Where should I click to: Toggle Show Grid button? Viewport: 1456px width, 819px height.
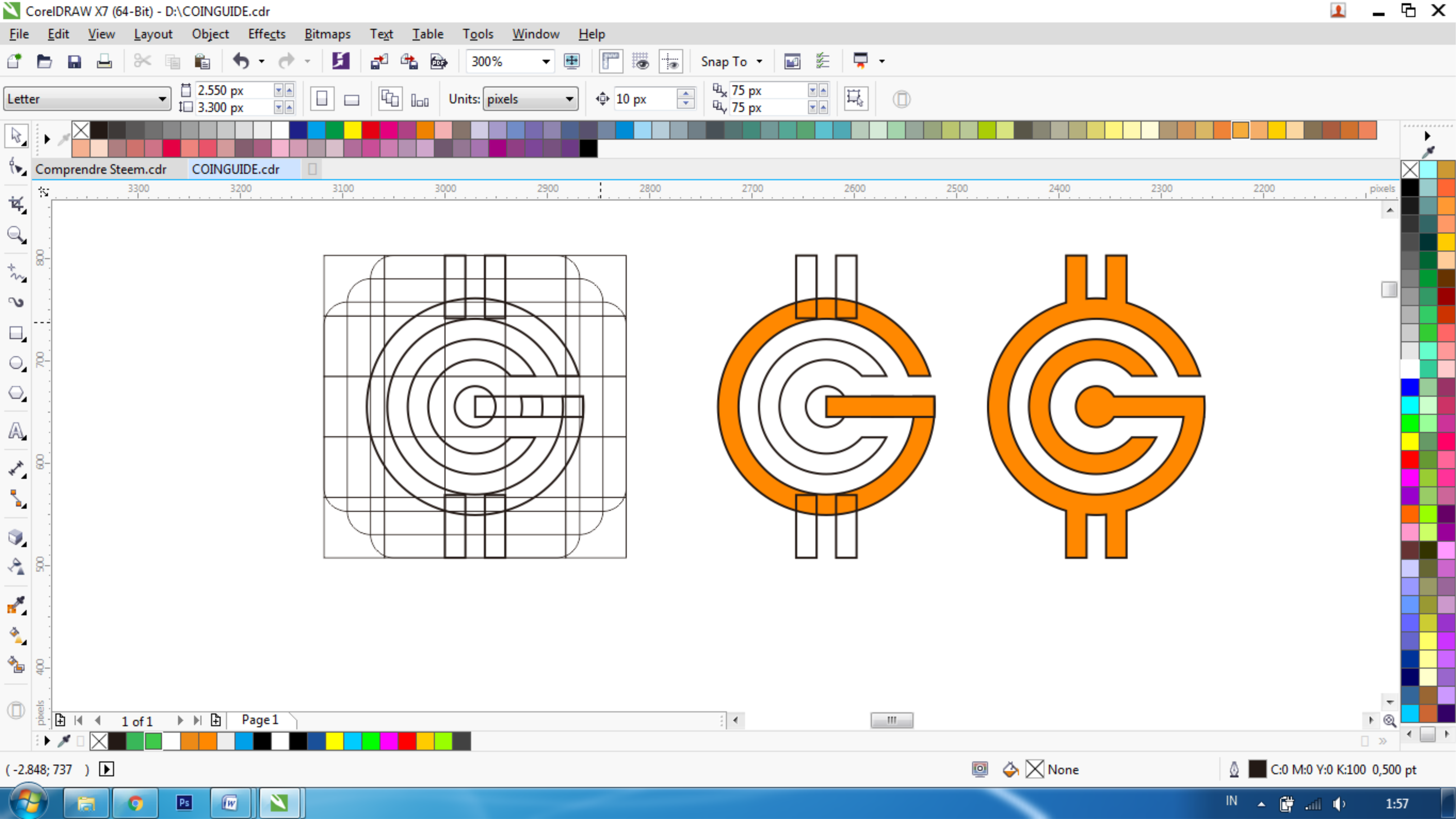pos(641,61)
